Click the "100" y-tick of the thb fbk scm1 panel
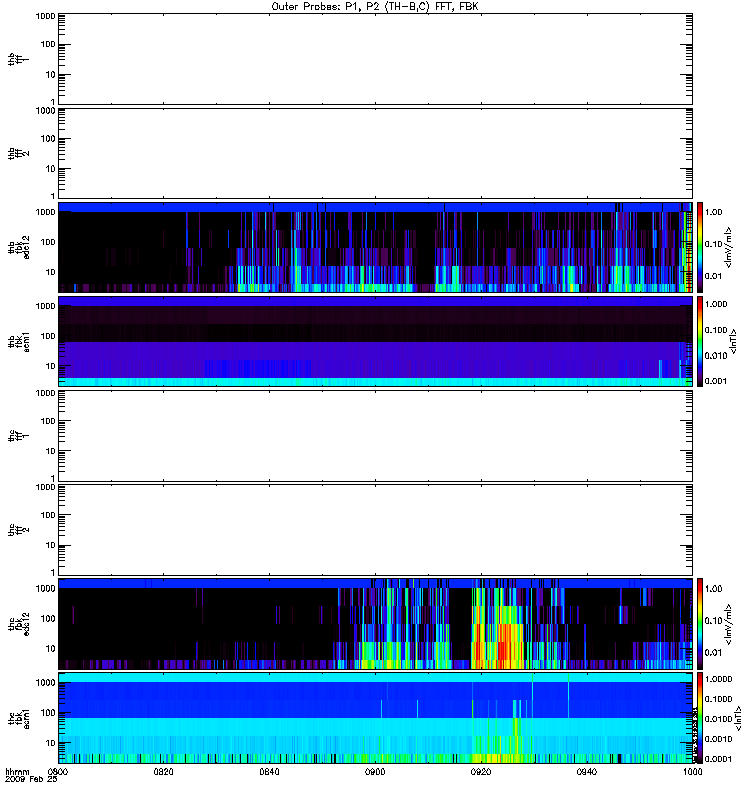Screen dimensions: 750x800 click(48, 336)
